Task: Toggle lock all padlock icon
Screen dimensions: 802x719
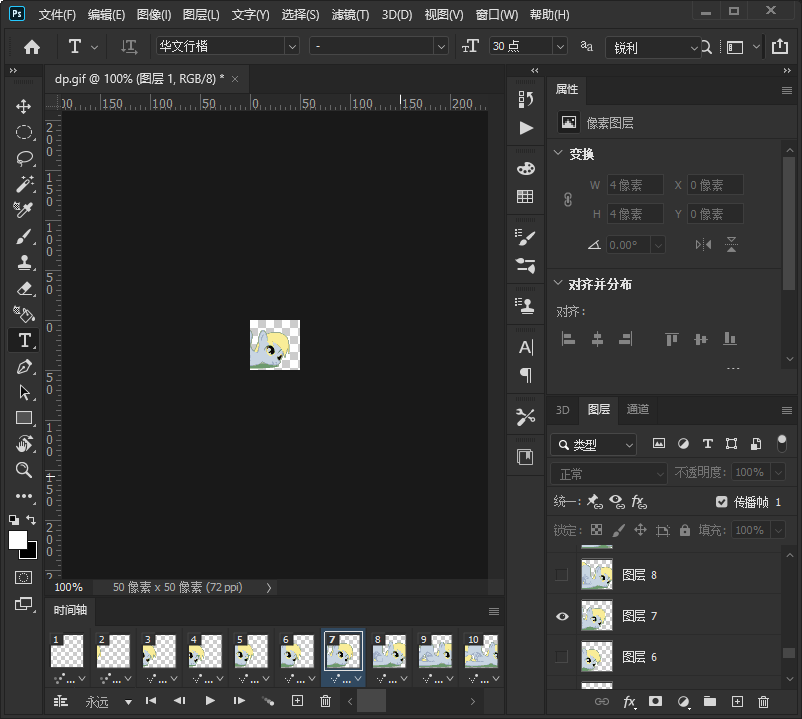Action: click(685, 530)
